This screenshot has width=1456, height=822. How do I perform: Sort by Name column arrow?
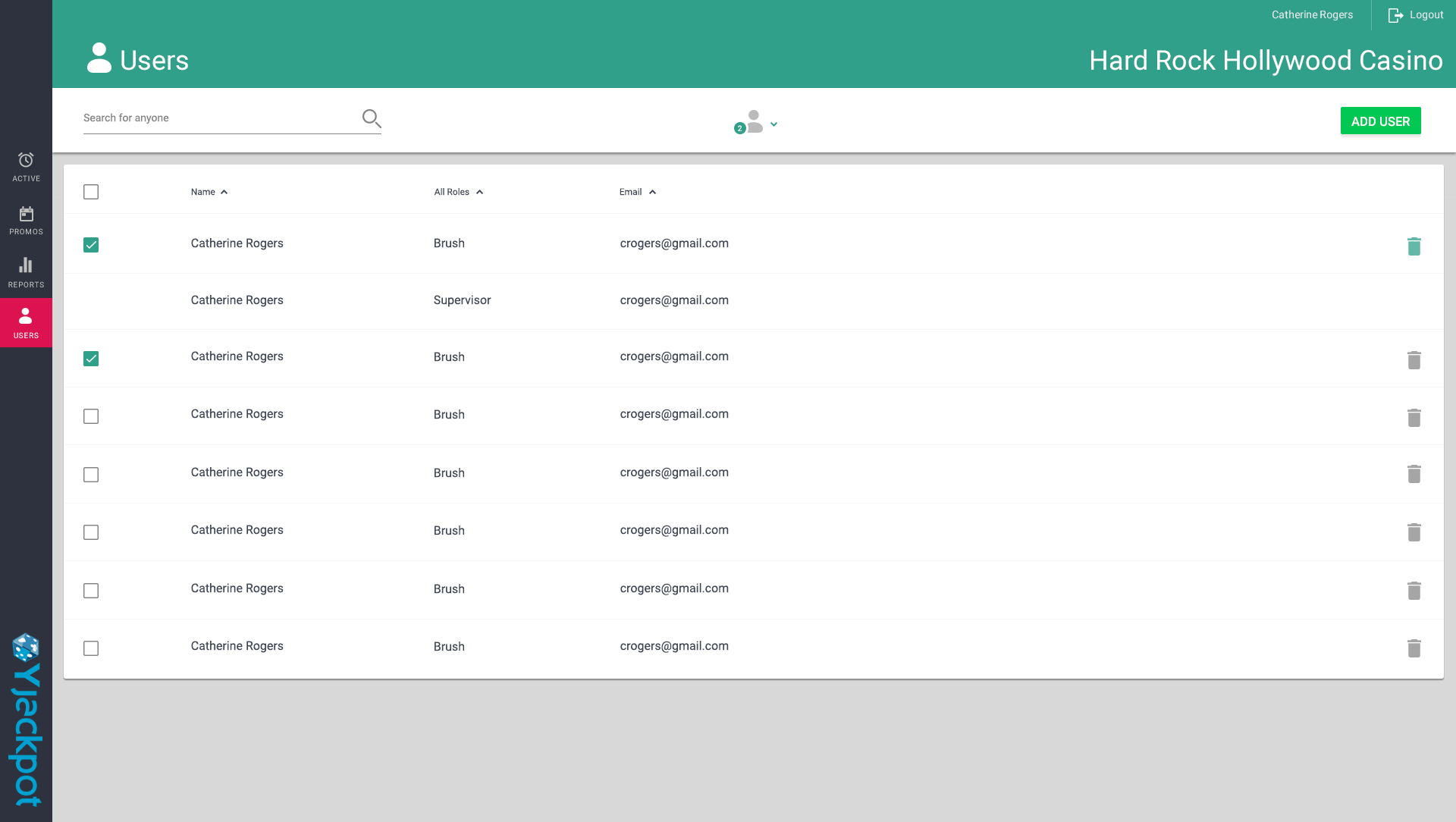pos(224,193)
